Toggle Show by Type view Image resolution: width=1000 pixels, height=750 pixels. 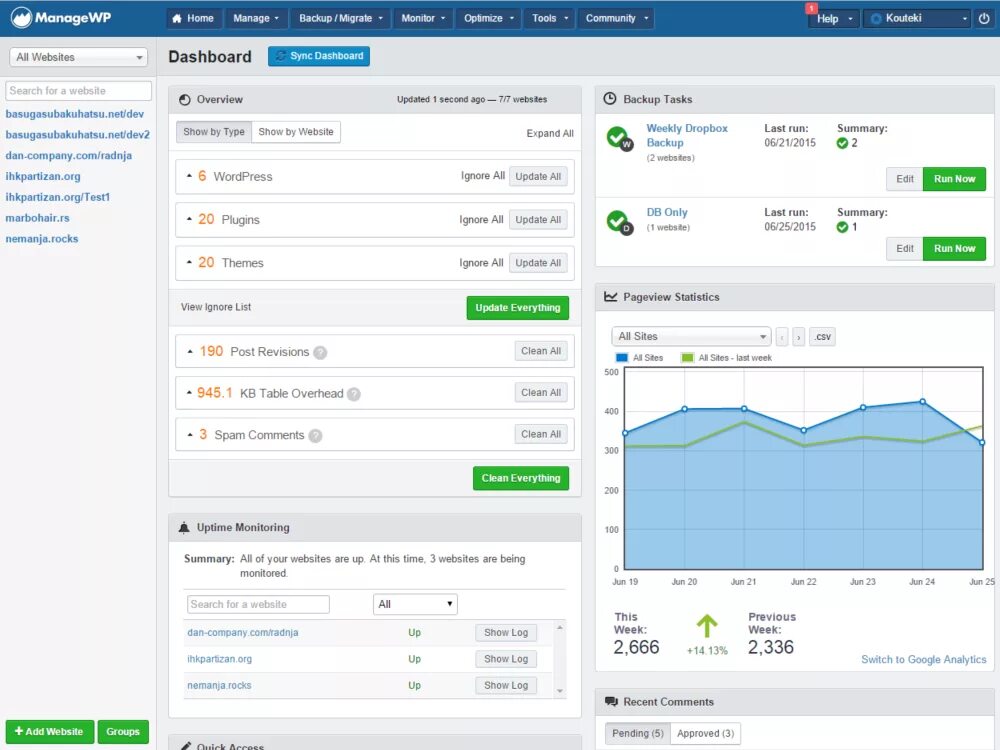coord(214,132)
